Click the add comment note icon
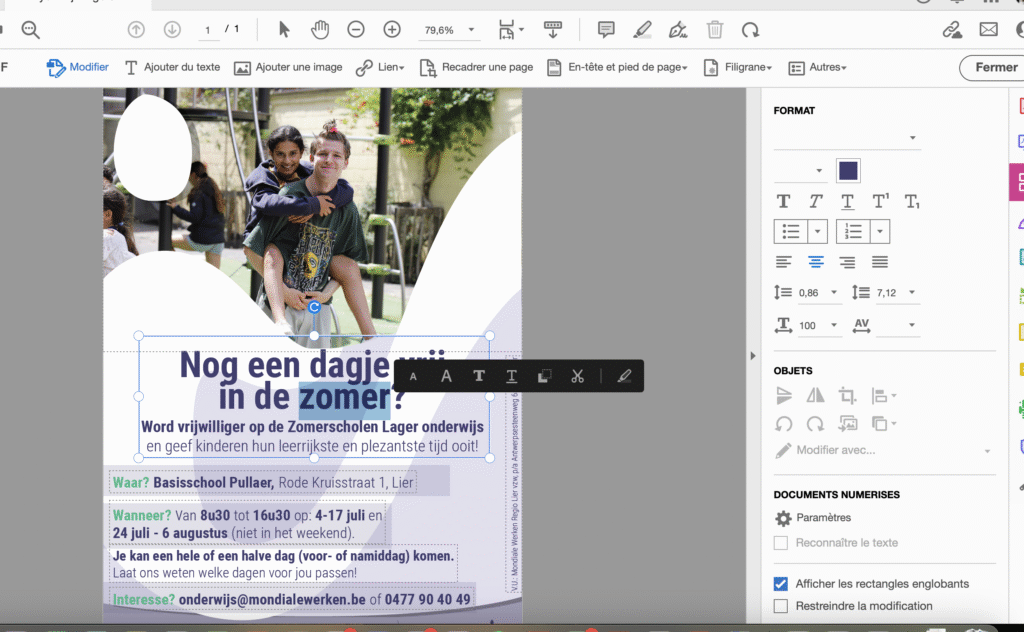Screen dimensions: 1024x632 click(606, 30)
